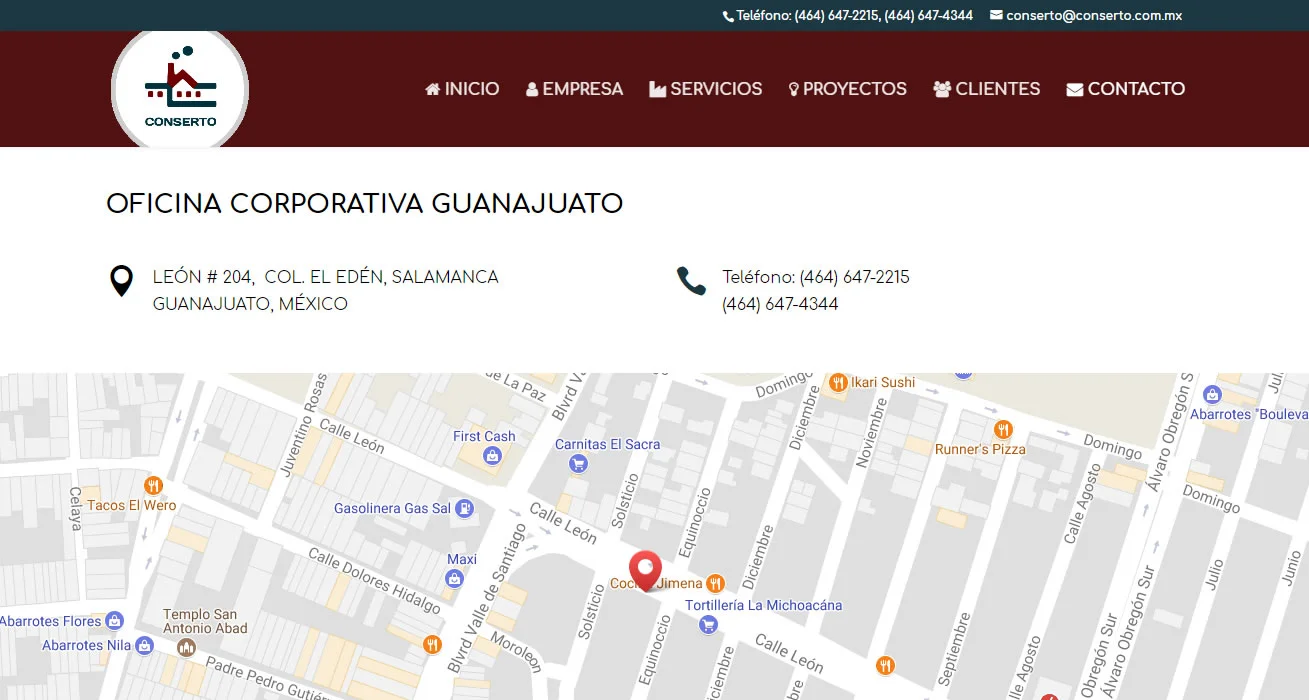This screenshot has width=1309, height=700.
Task: Click the conserto@conserto.com.mx email link
Action: point(1086,15)
